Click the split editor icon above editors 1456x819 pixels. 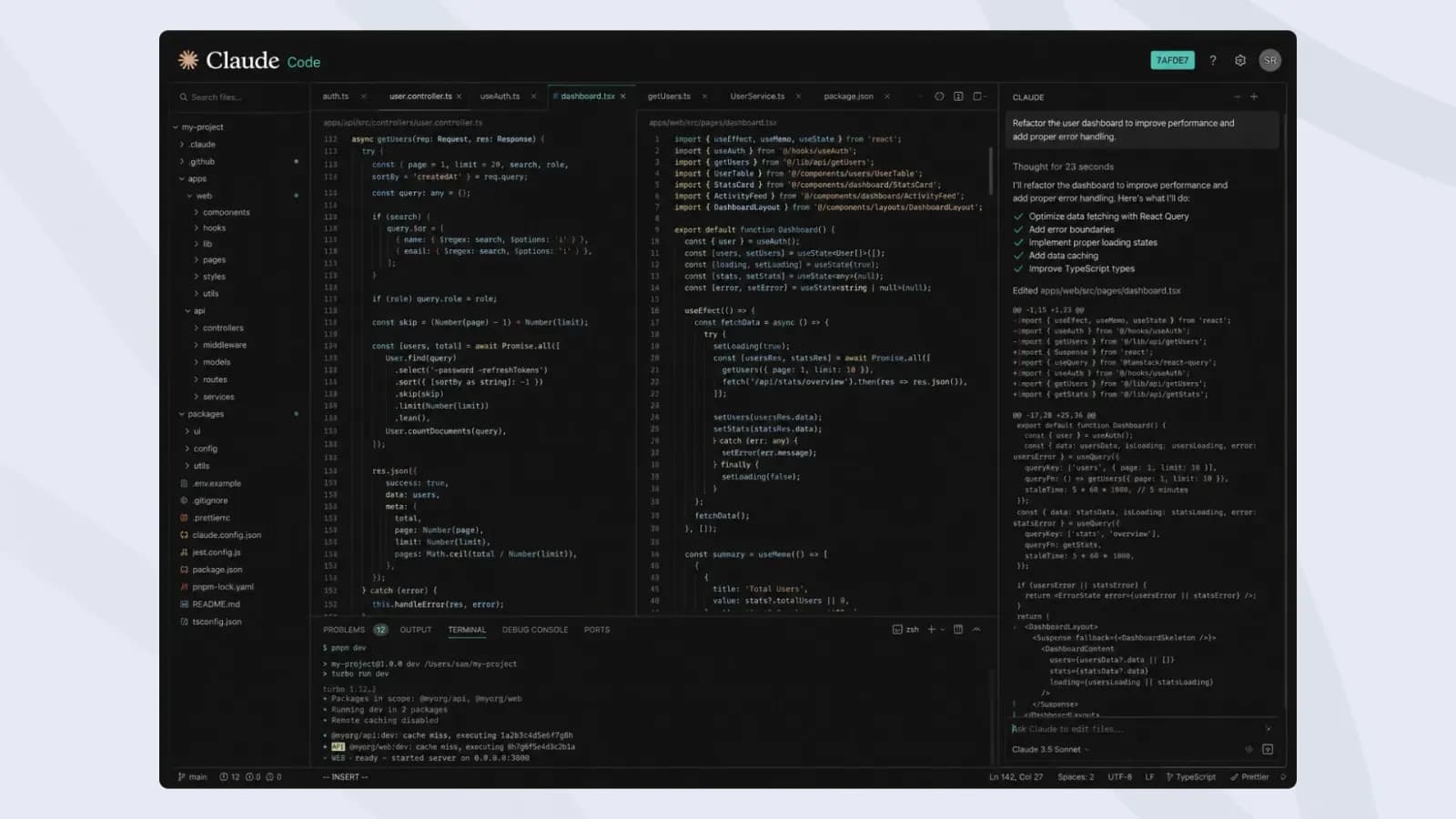pyautogui.click(x=958, y=96)
